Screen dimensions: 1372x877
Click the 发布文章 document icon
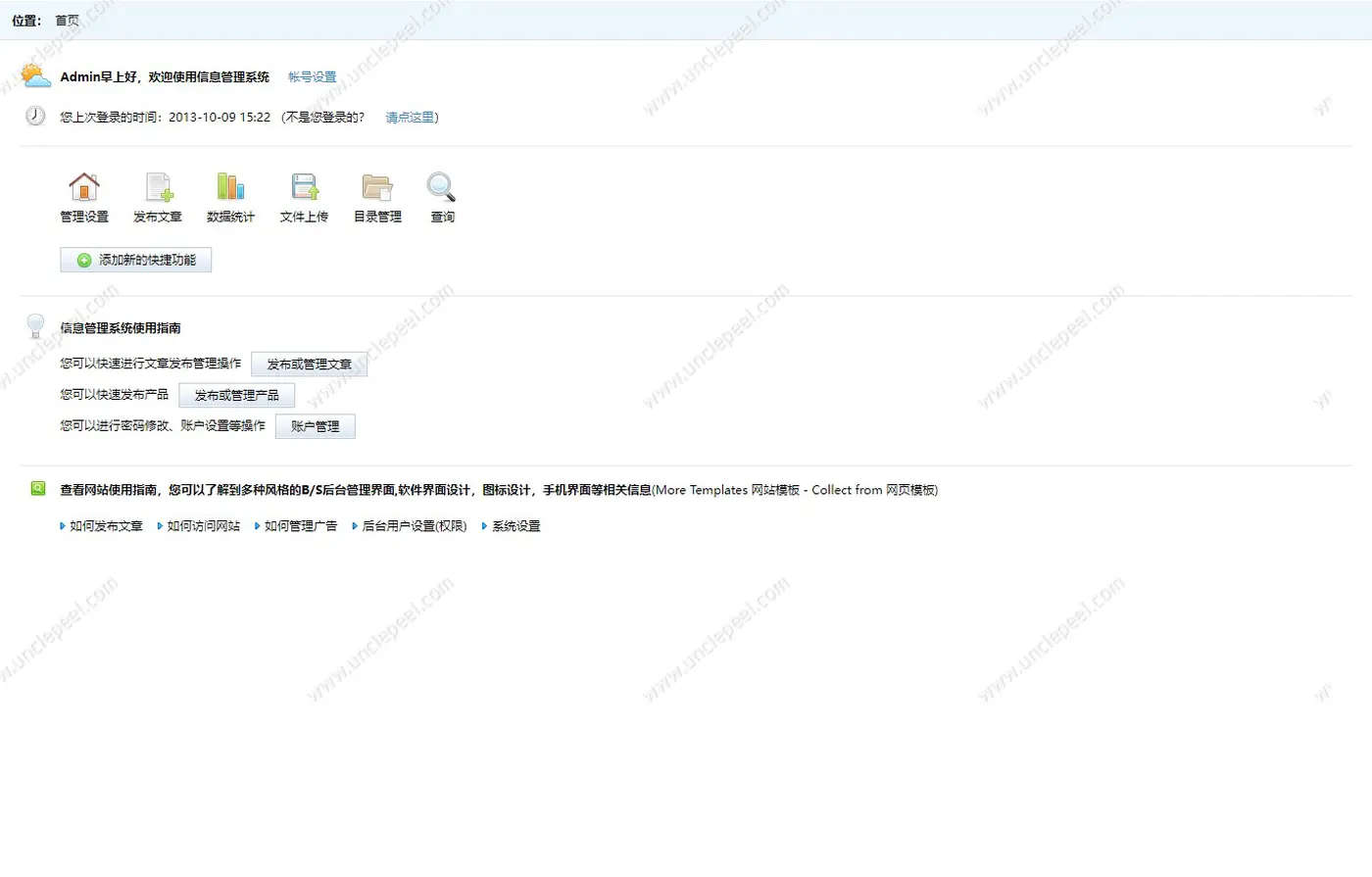click(158, 186)
